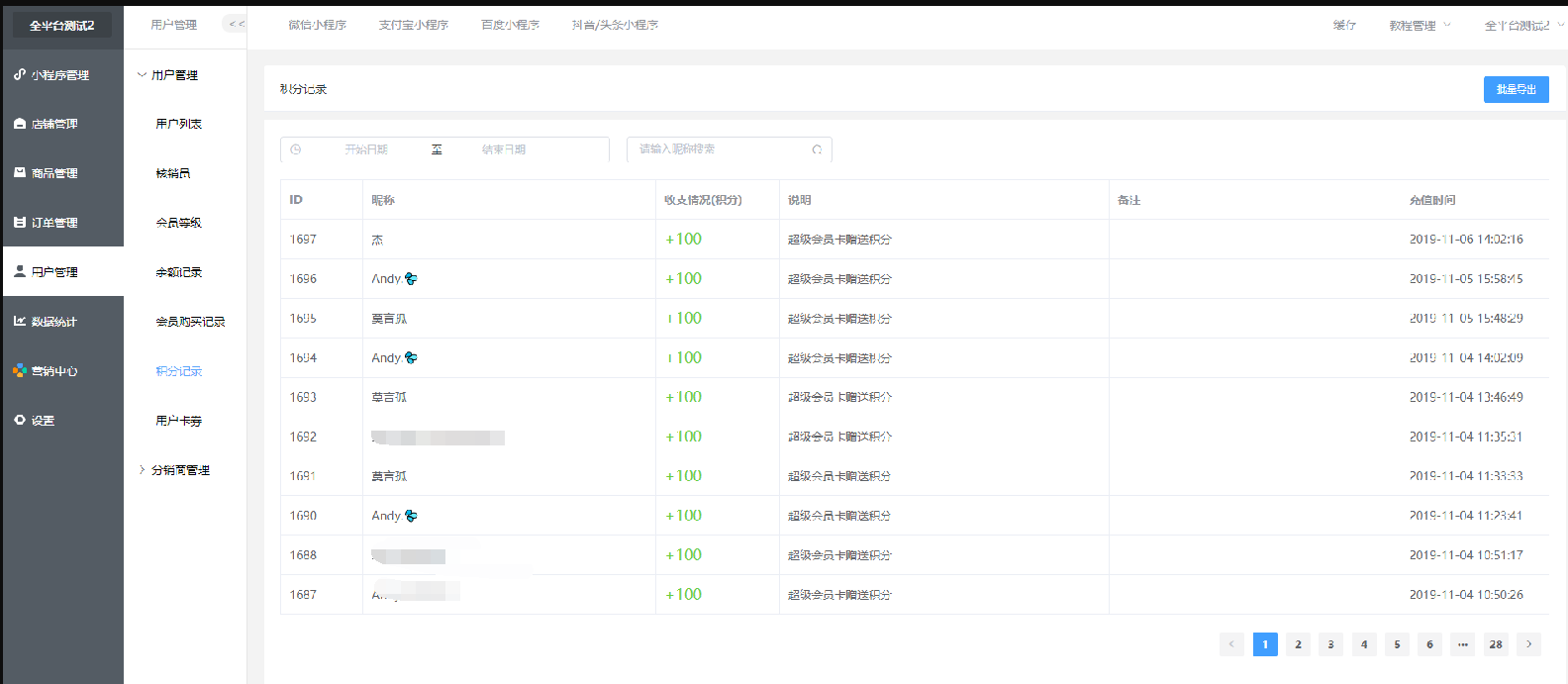This screenshot has width=1568, height=684.
Task: Open the 微信小程序 tab
Action: [318, 25]
